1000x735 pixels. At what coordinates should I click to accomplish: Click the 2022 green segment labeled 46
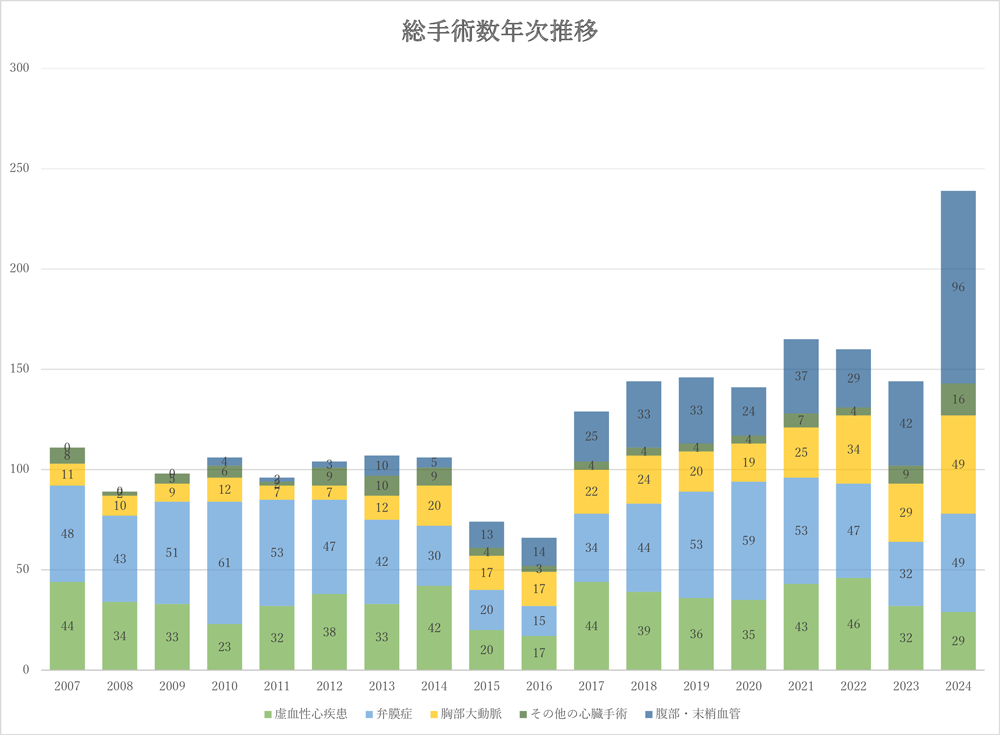click(x=853, y=623)
